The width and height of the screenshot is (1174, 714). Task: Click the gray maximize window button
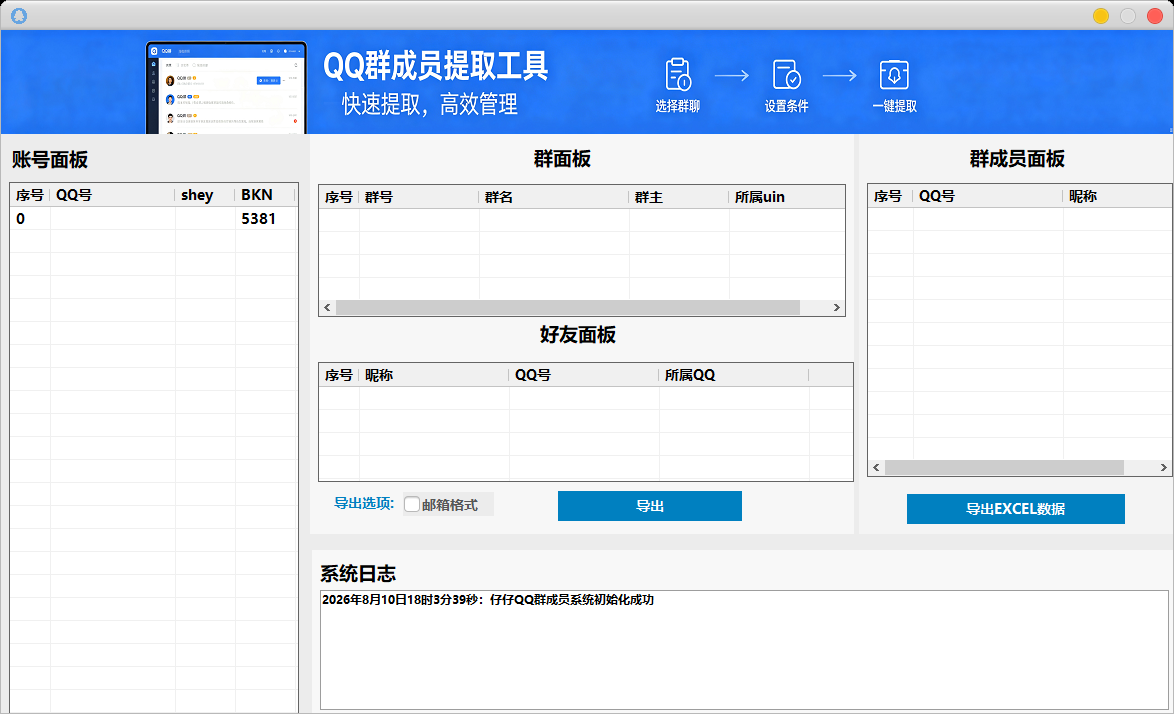click(x=1128, y=16)
